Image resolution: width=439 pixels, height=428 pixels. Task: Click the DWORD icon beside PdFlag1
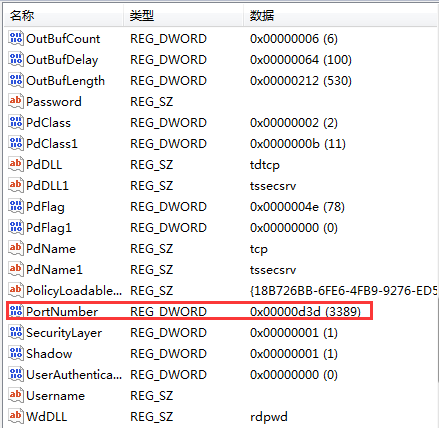coord(16,227)
